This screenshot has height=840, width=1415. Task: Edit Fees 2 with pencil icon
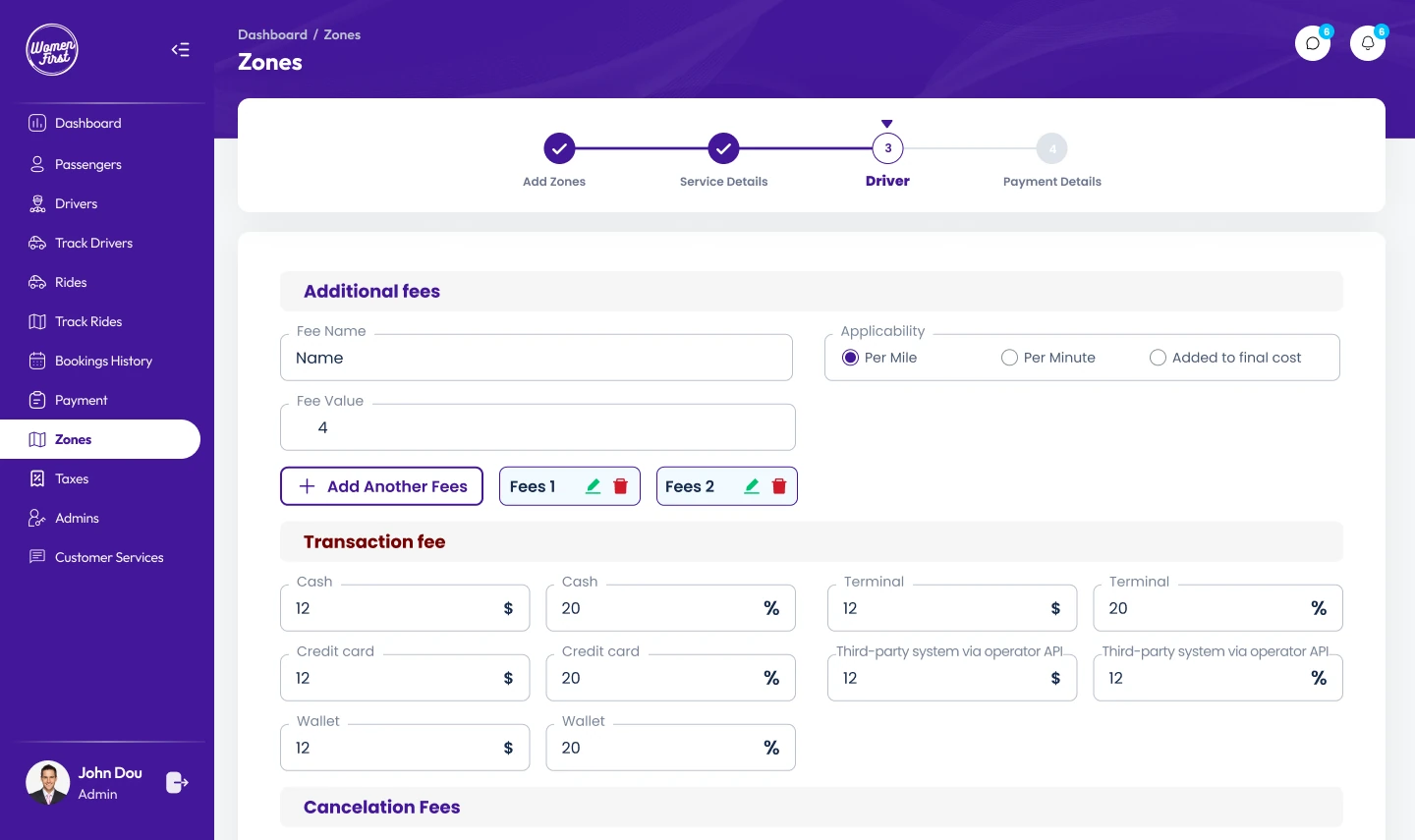[752, 486]
